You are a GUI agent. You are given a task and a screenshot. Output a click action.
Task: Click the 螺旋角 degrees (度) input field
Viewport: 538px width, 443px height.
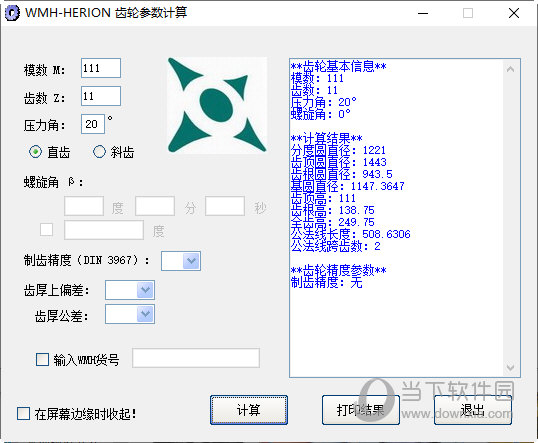point(84,206)
